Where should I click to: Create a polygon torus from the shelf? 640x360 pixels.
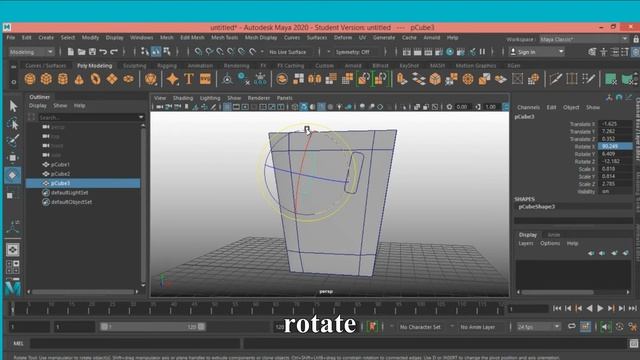(x=96, y=79)
